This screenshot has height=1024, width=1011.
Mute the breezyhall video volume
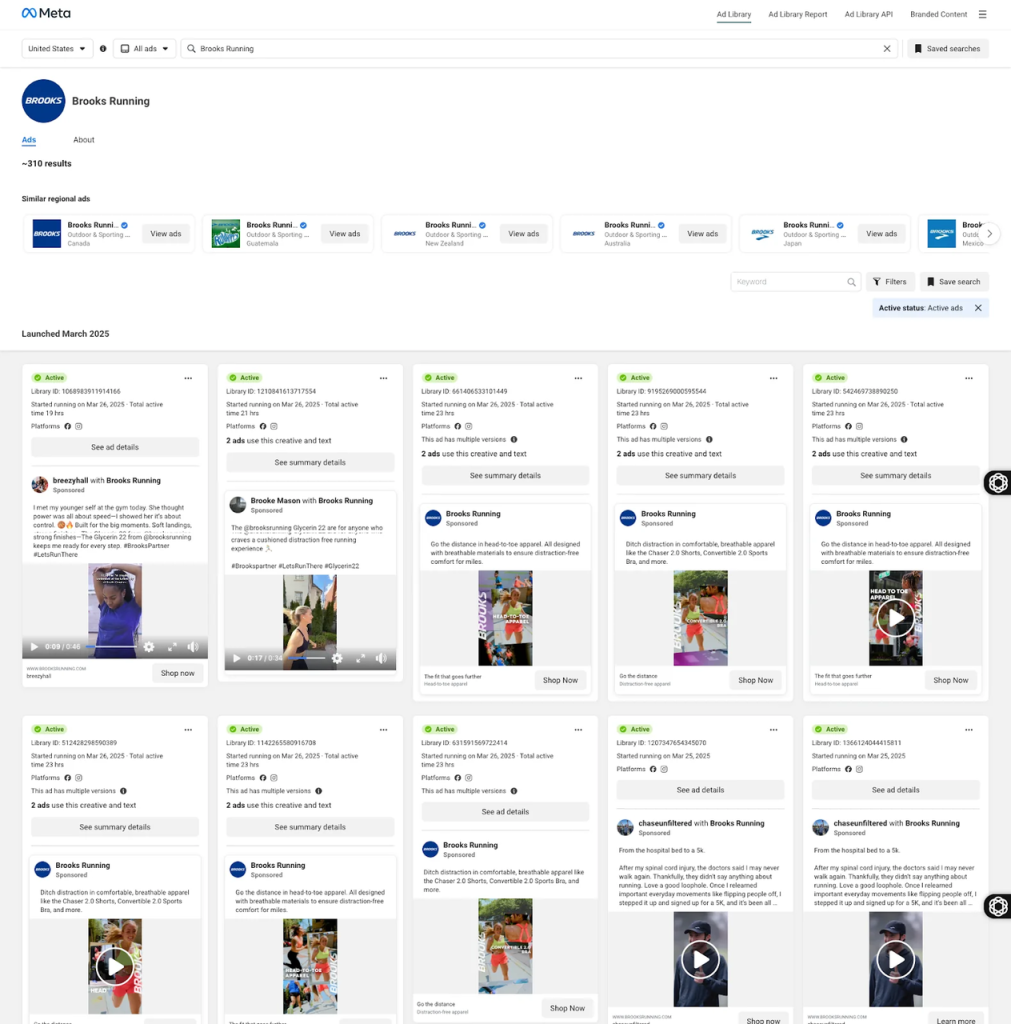click(193, 647)
